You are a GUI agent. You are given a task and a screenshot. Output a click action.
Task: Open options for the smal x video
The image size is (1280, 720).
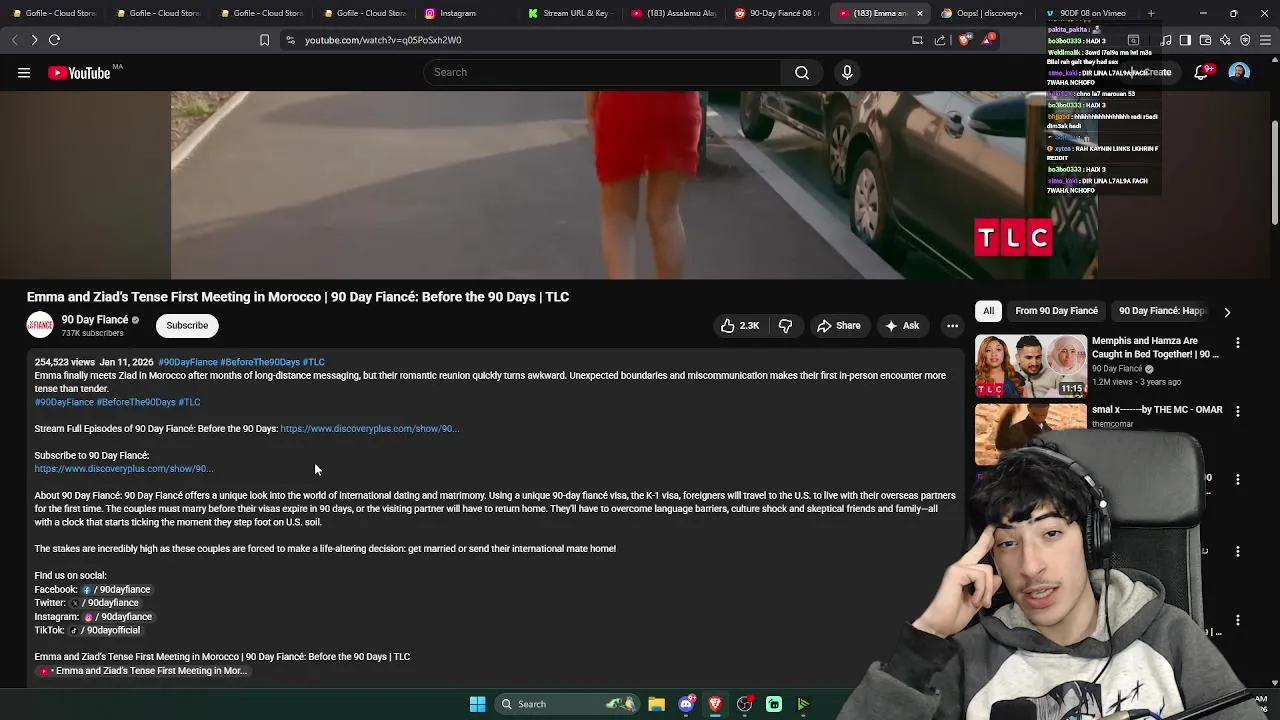pos(1238,411)
